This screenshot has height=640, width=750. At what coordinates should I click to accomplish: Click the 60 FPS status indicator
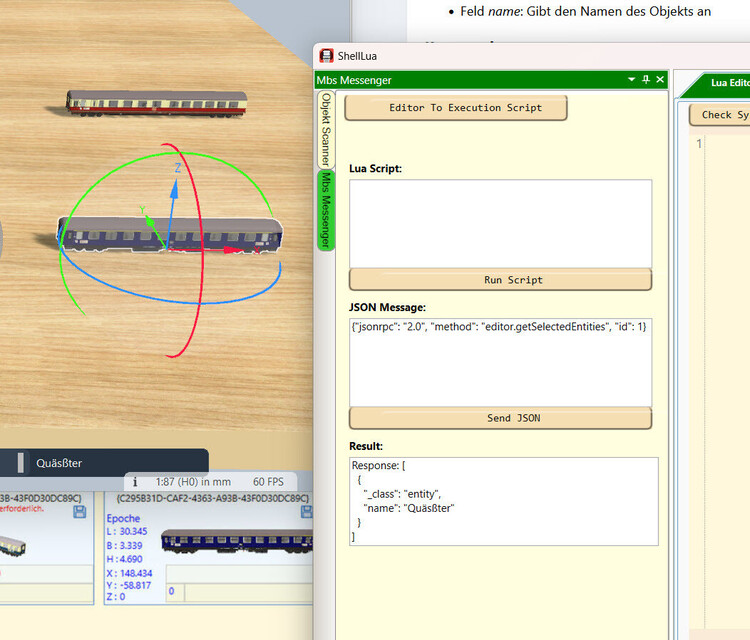[x=268, y=482]
